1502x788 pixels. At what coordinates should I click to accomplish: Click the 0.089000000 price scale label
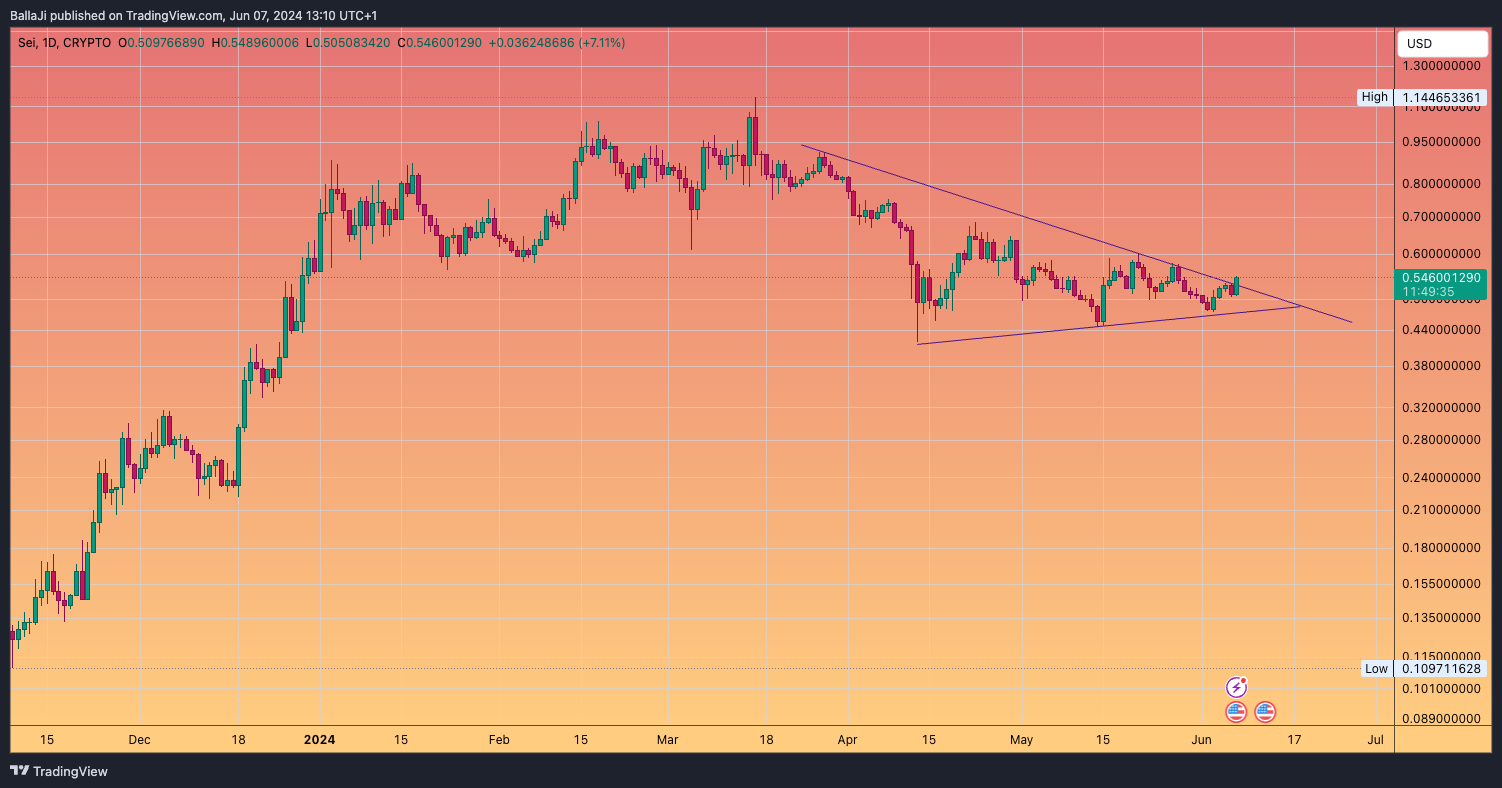click(1443, 719)
